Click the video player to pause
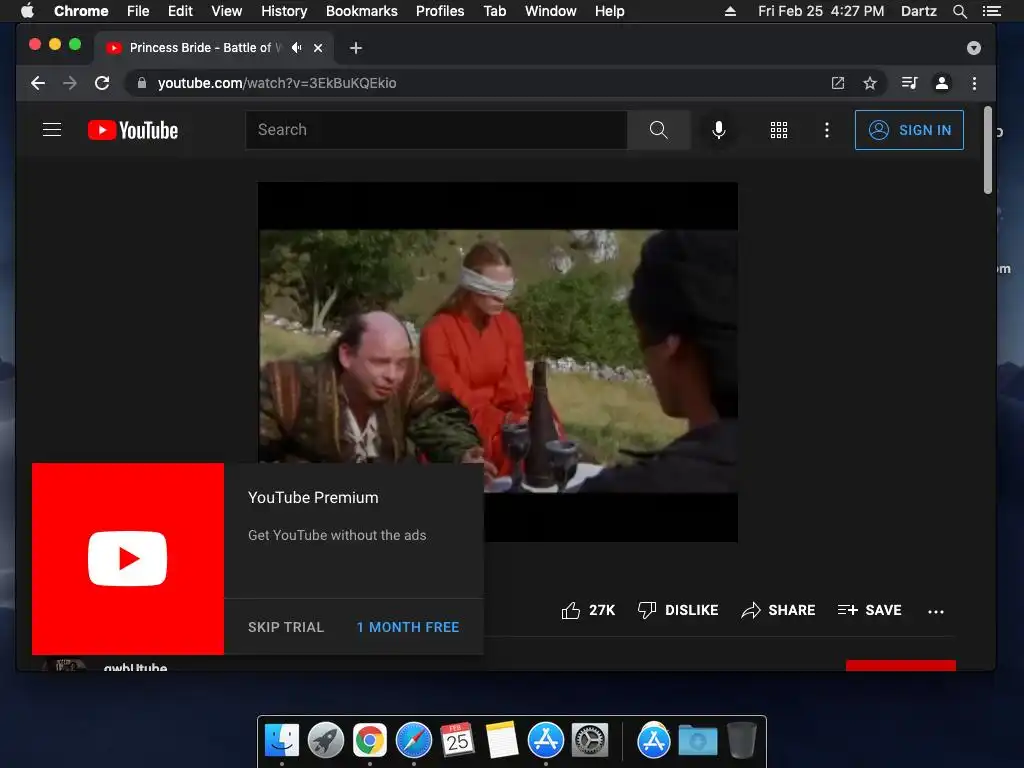 point(498,360)
